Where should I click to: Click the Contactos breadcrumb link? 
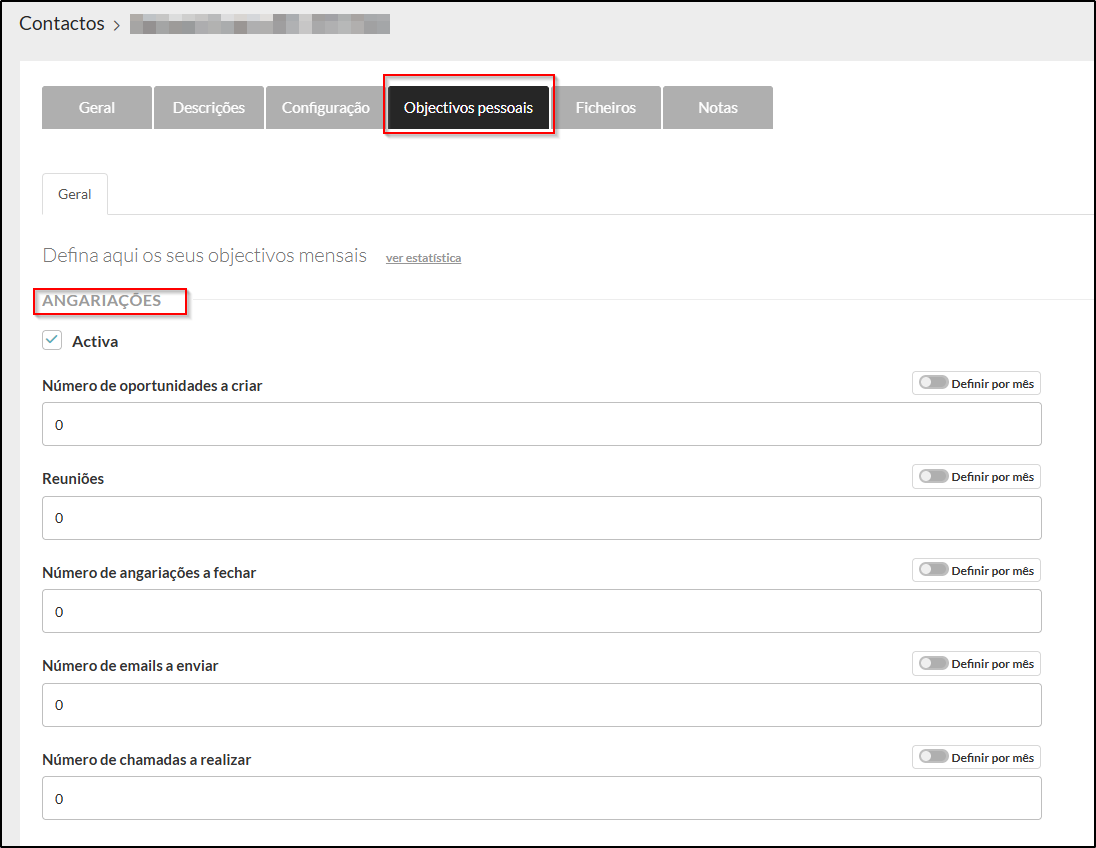tap(62, 24)
